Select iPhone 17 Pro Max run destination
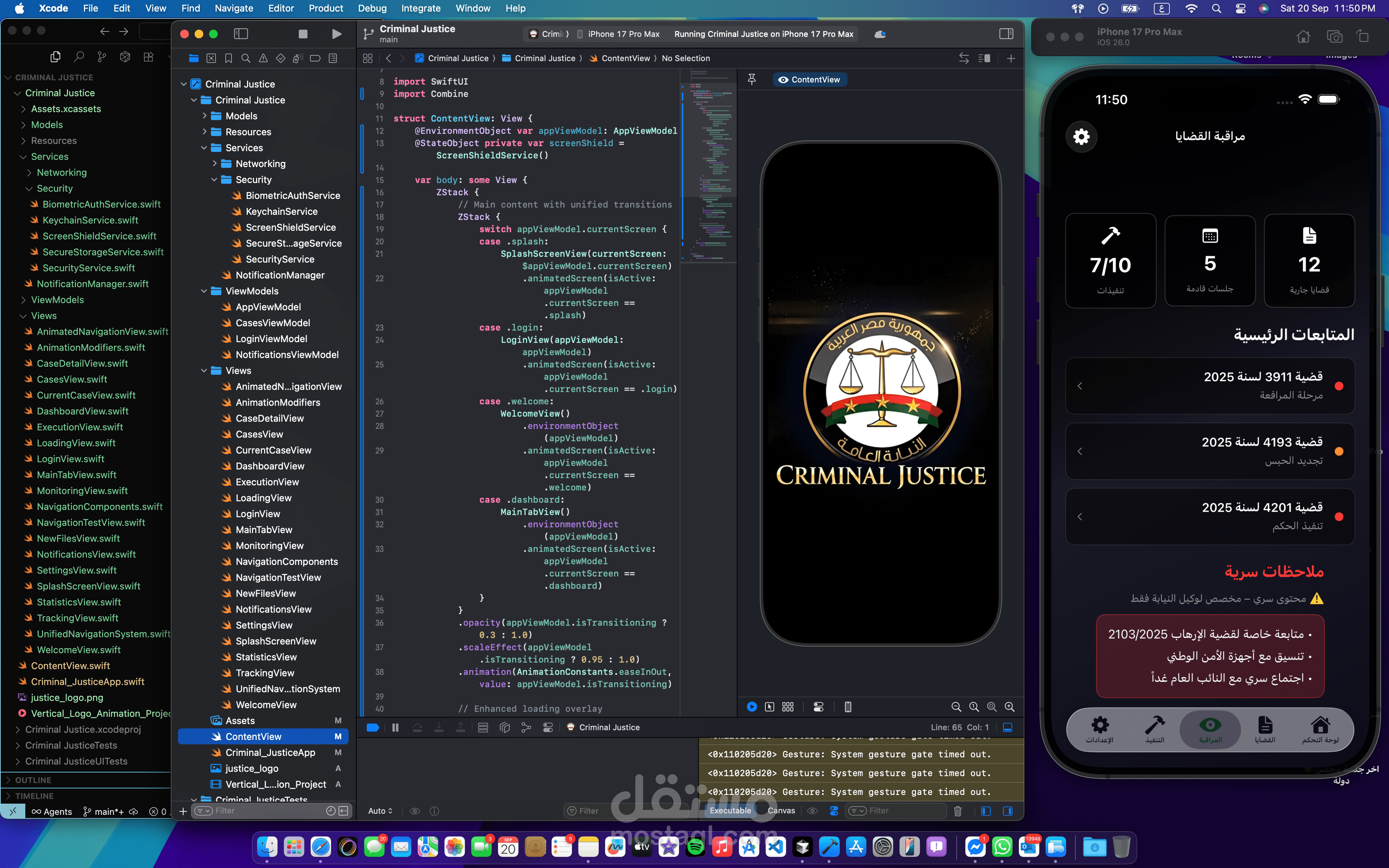1389x868 pixels. (617, 34)
